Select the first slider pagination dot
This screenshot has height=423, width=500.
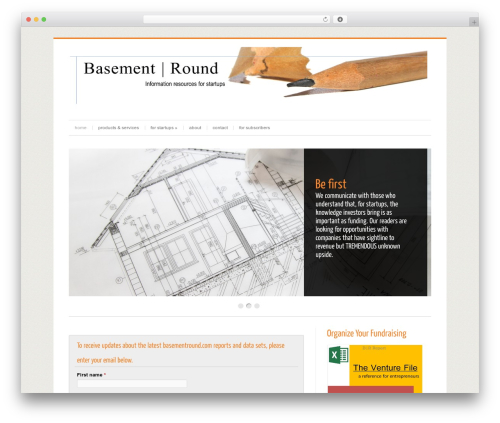[x=241, y=306]
